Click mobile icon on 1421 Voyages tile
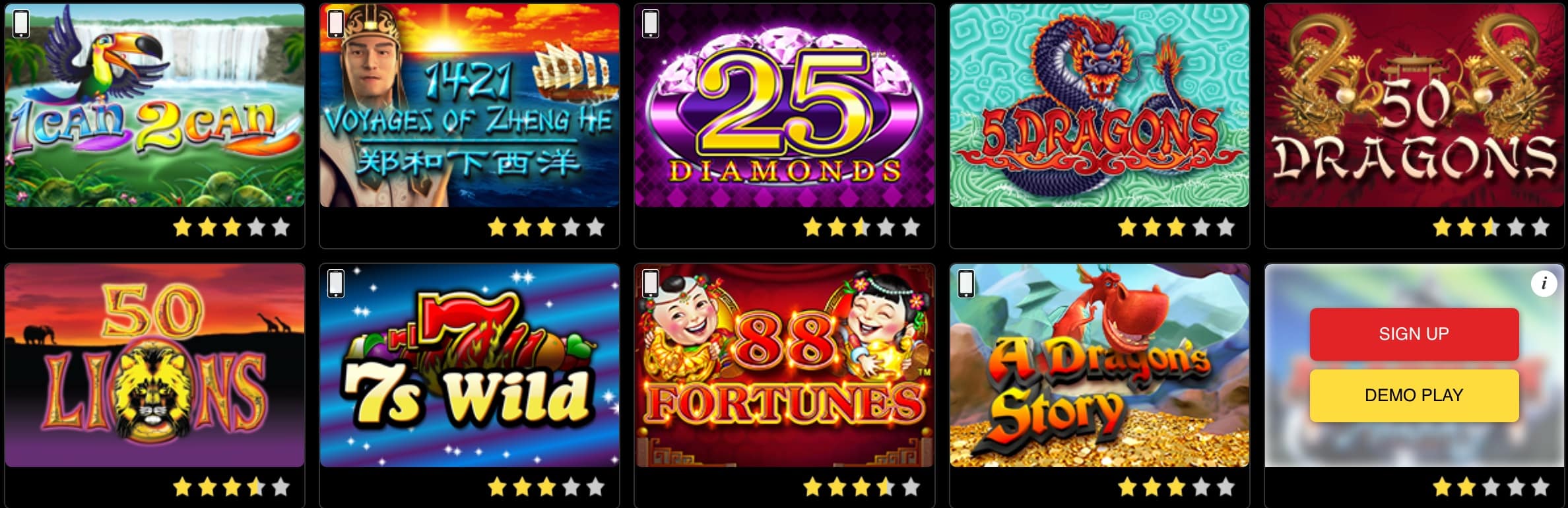This screenshot has width=1568, height=508. point(336,24)
